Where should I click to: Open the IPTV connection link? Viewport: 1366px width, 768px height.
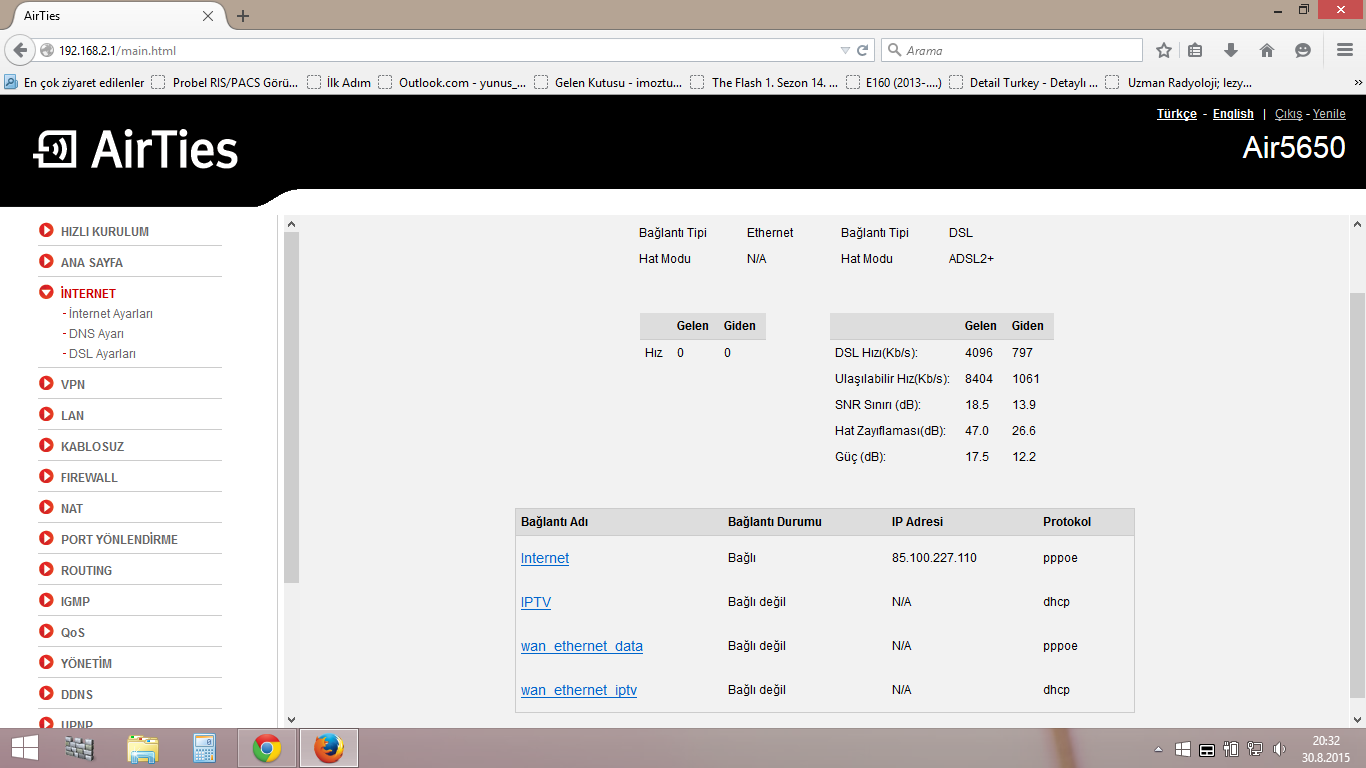535,602
